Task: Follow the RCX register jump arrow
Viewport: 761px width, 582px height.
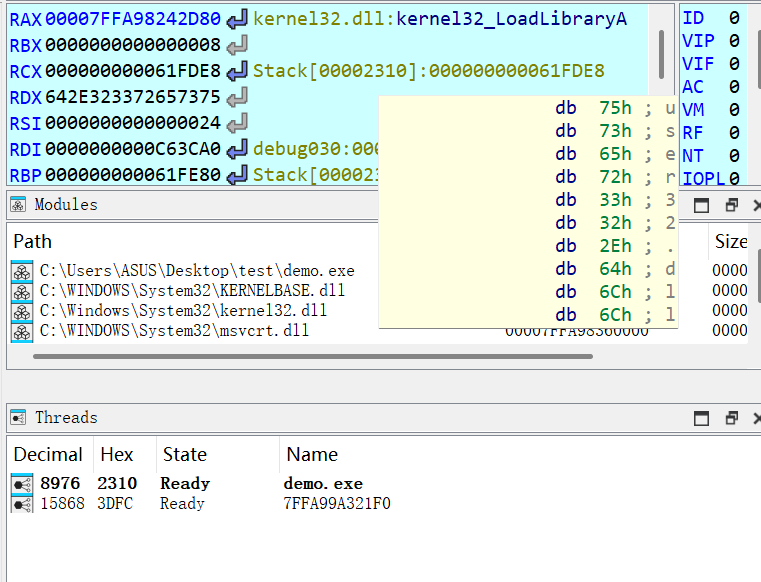Action: (x=236, y=71)
